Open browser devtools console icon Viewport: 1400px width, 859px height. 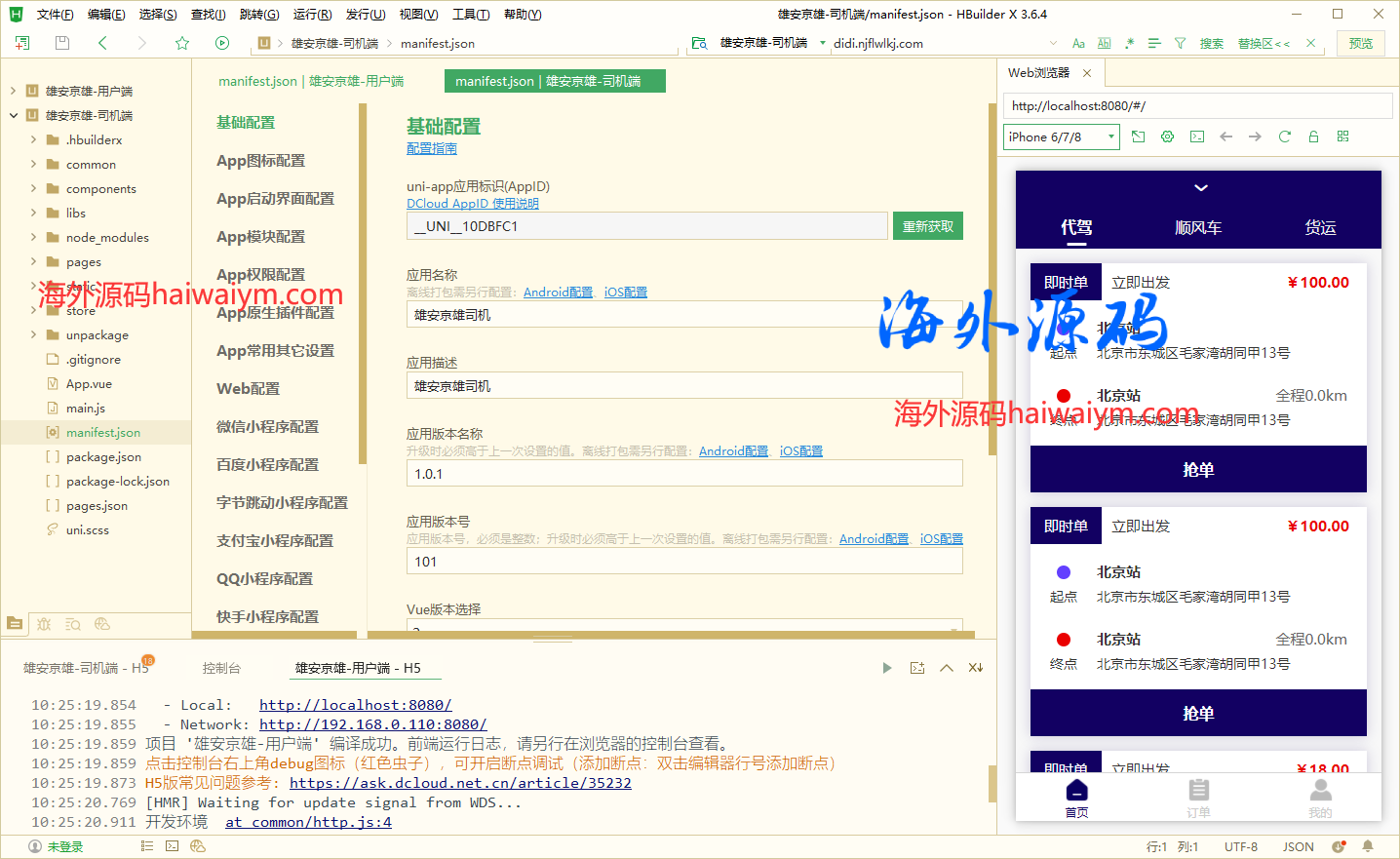pos(1196,137)
